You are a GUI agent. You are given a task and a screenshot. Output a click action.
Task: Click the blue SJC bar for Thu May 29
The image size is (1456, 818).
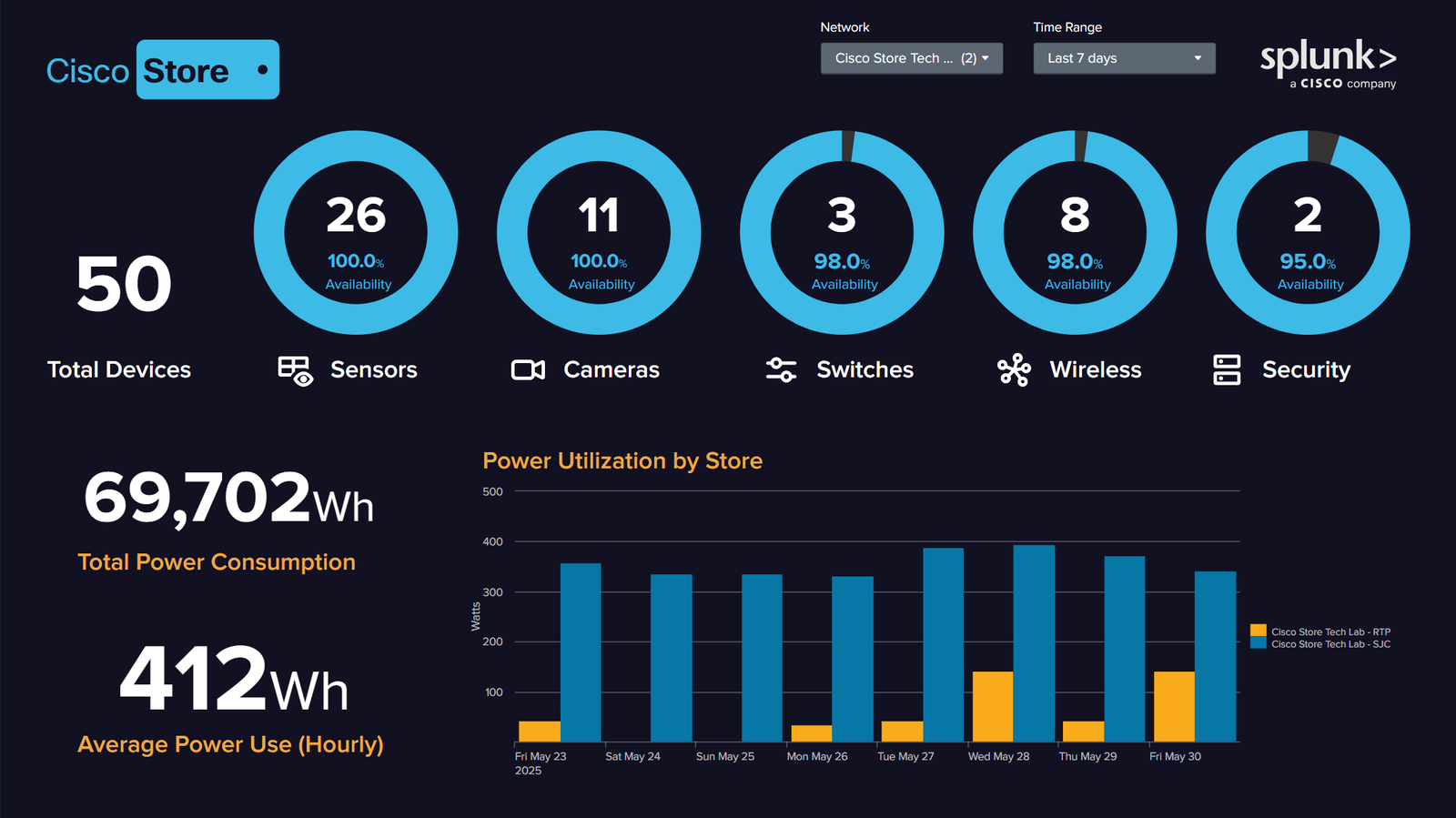coord(1125,649)
